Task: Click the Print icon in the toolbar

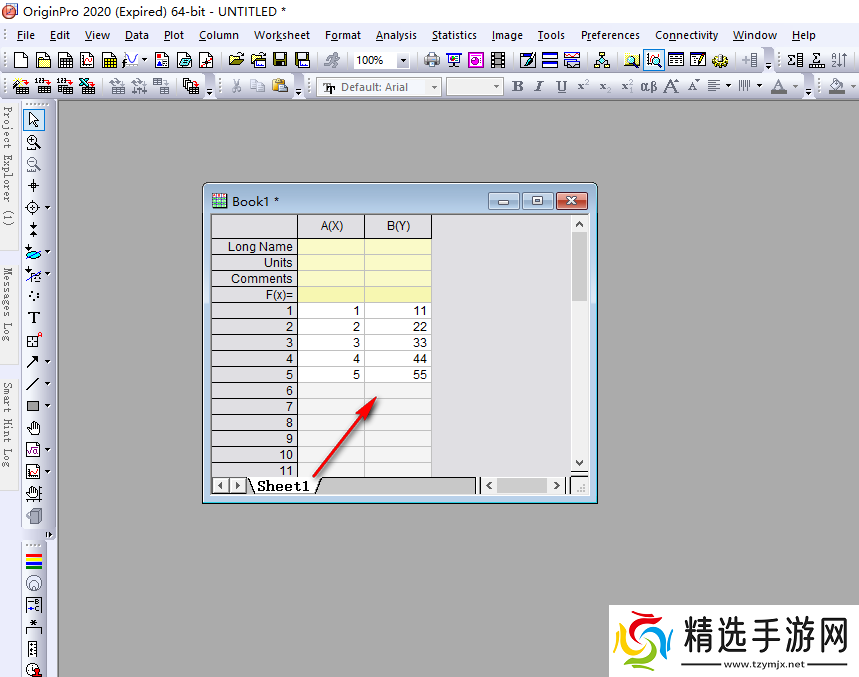Action: click(431, 61)
